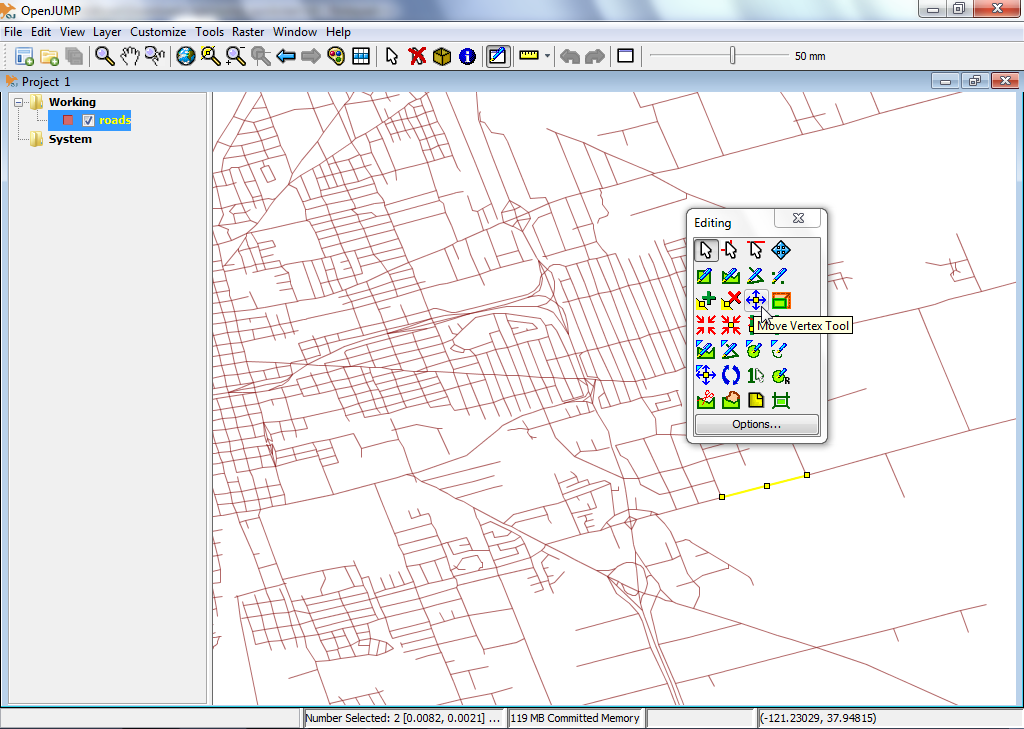Collapse the Working category node
Image resolution: width=1024 pixels, height=729 pixels.
tap(19, 102)
